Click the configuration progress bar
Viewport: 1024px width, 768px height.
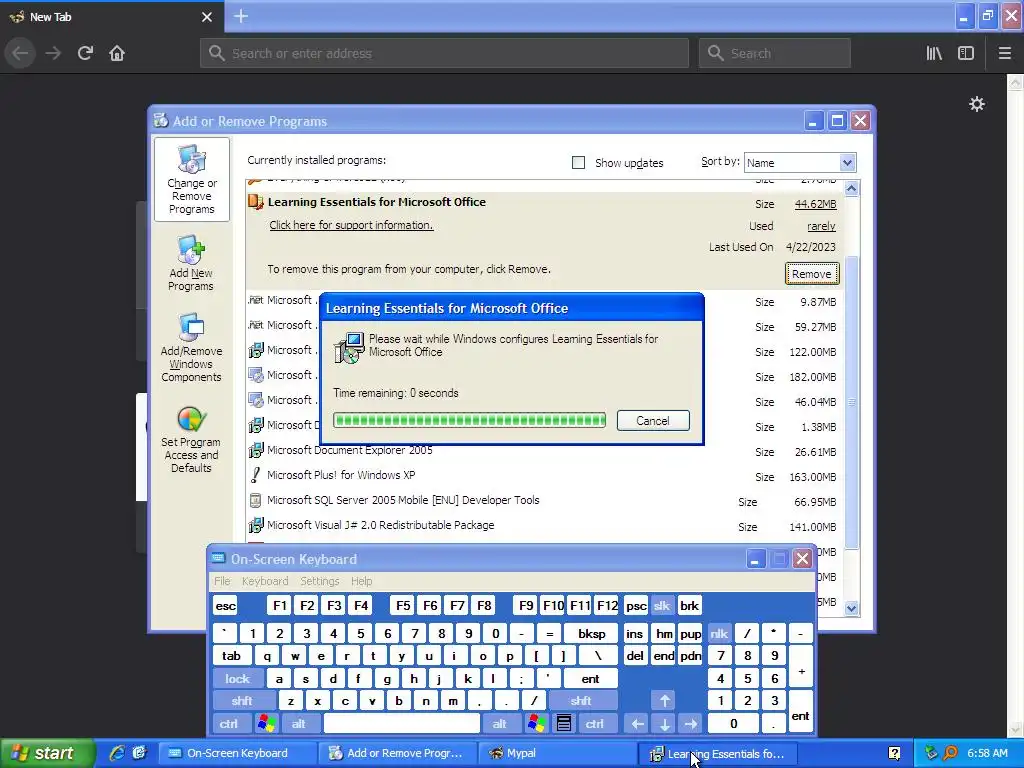[x=469, y=420]
